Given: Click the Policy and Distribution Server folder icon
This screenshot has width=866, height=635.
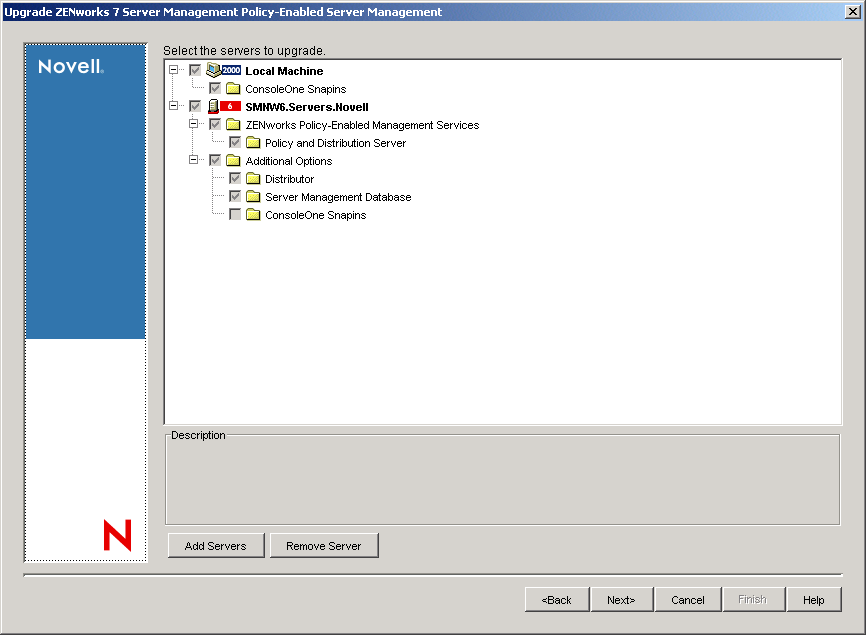Looking at the screenshot, I should pyautogui.click(x=254, y=142).
